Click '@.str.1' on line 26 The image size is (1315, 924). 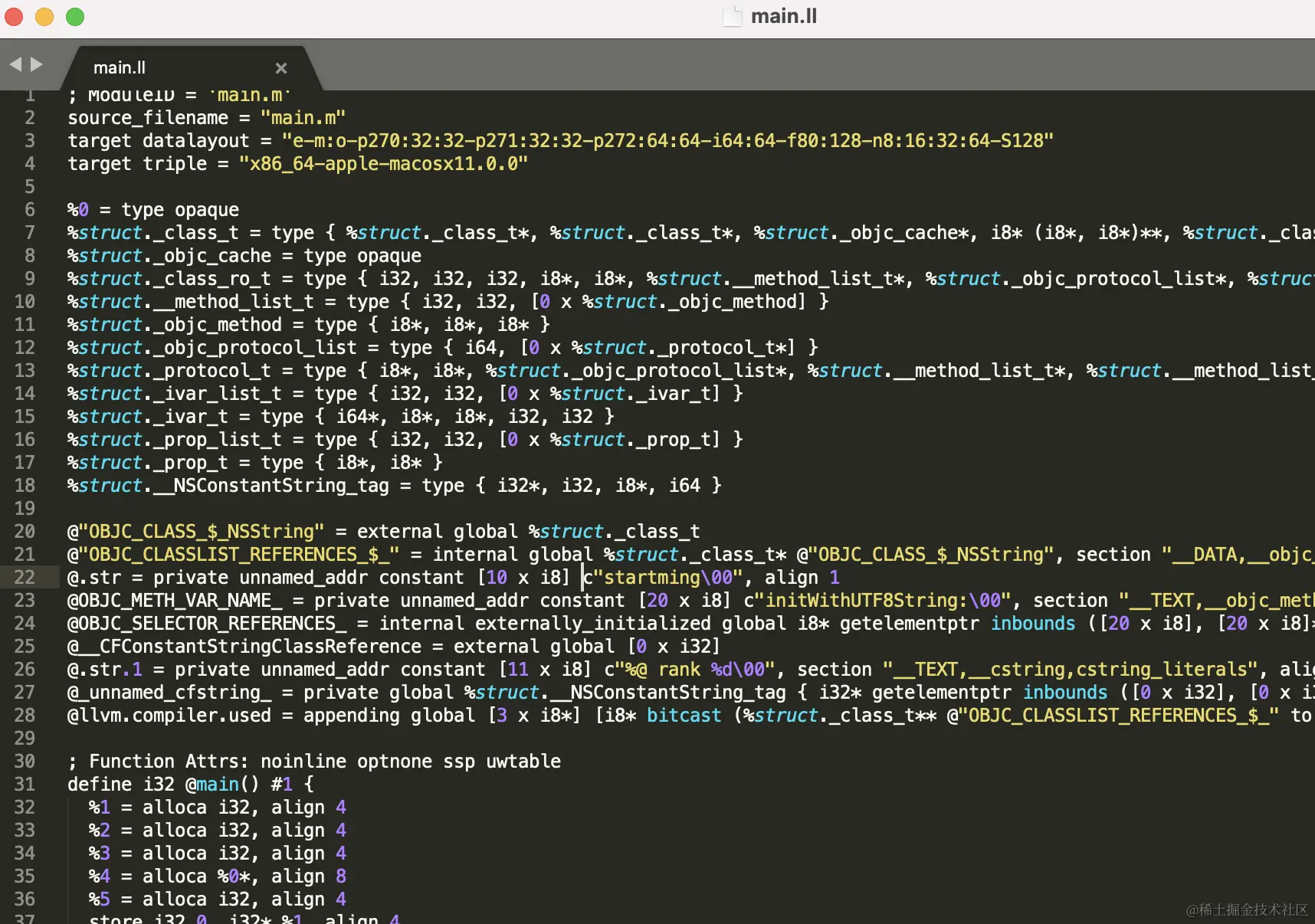[x=105, y=670]
